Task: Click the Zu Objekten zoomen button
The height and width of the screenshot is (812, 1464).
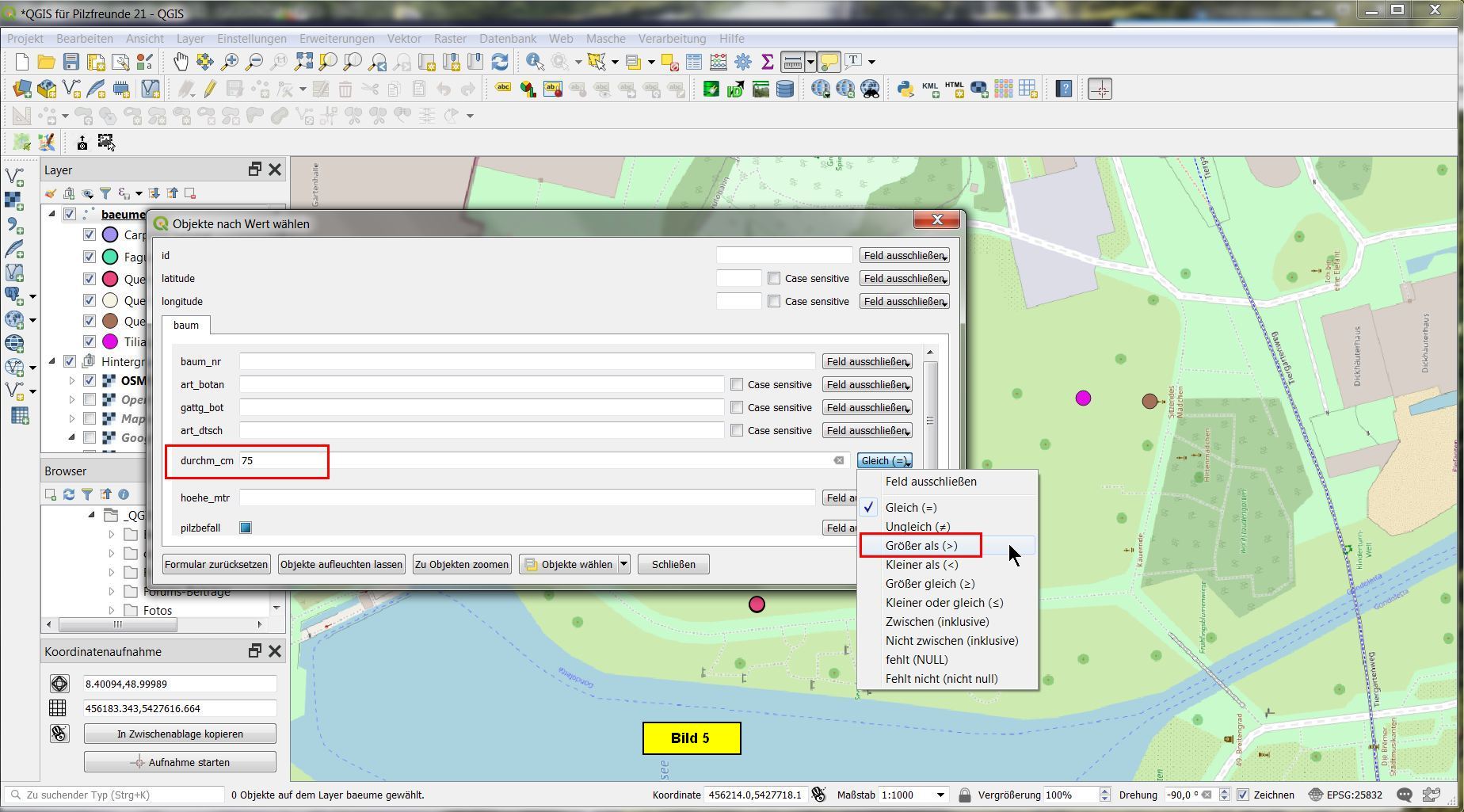Action: (x=462, y=564)
